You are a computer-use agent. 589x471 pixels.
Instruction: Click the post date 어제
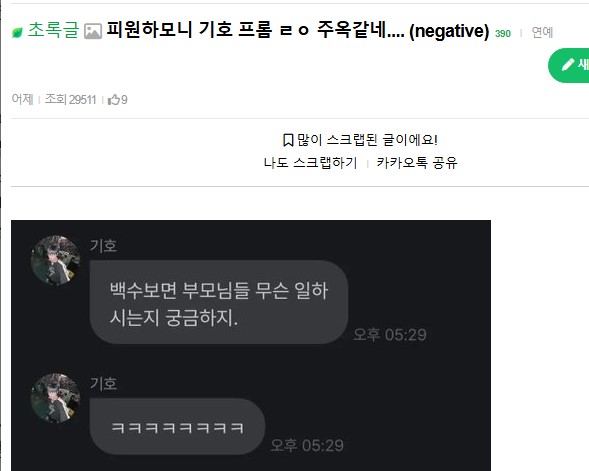click(x=23, y=99)
